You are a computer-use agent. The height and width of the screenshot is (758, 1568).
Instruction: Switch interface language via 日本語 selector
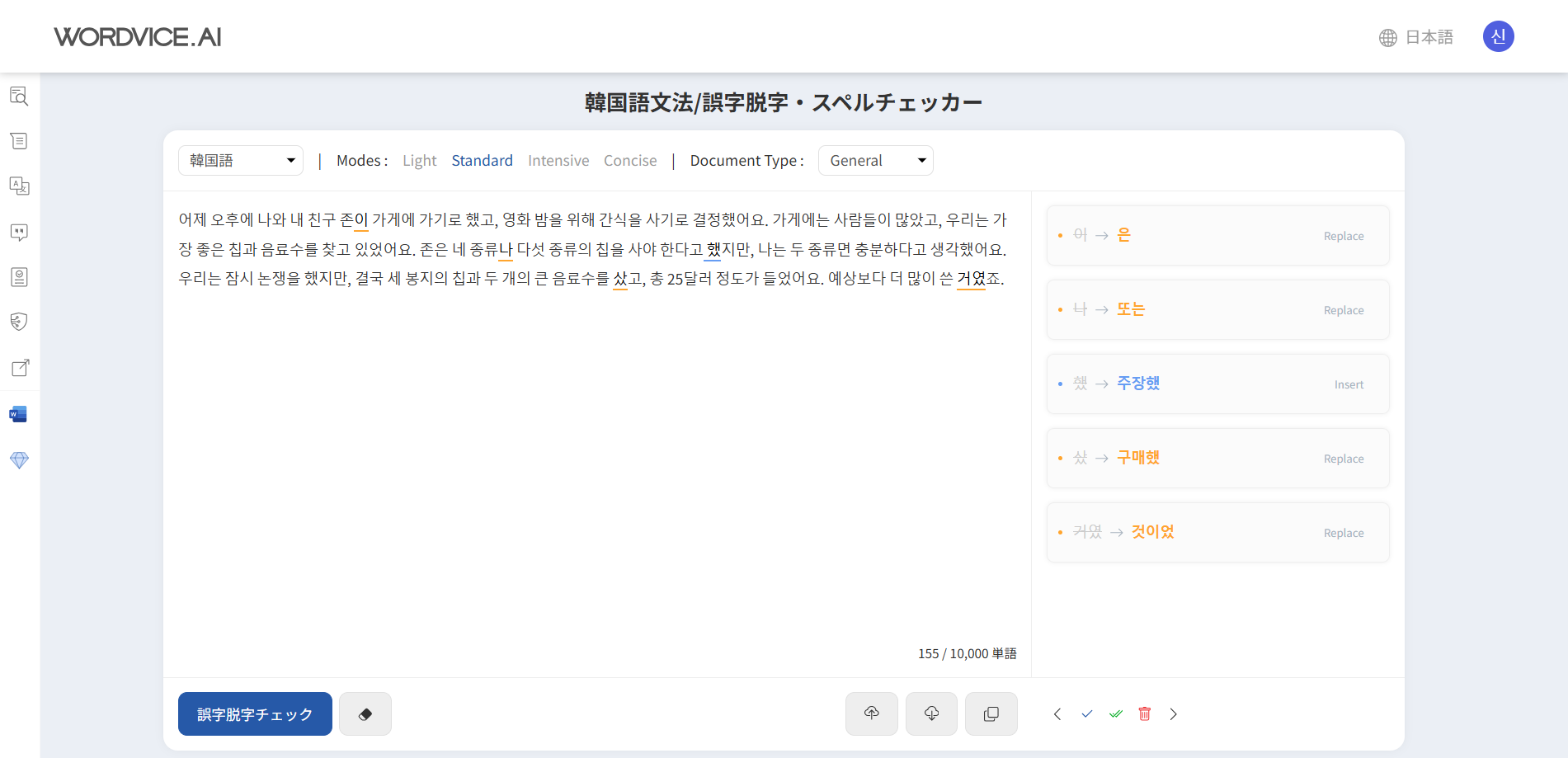point(1415,37)
